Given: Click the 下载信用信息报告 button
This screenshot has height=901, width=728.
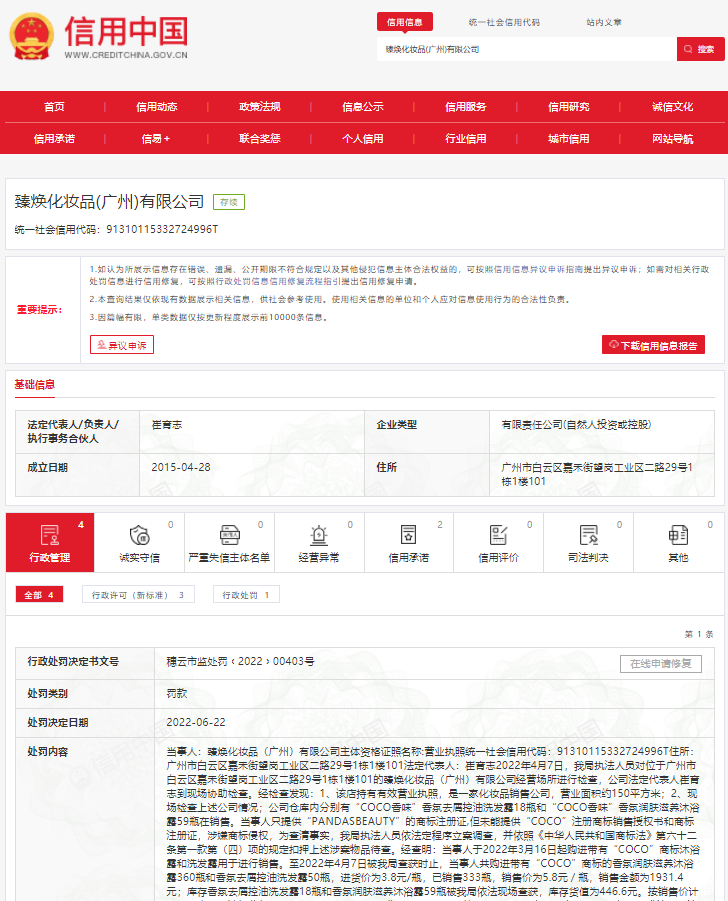Looking at the screenshot, I should pyautogui.click(x=653, y=345).
